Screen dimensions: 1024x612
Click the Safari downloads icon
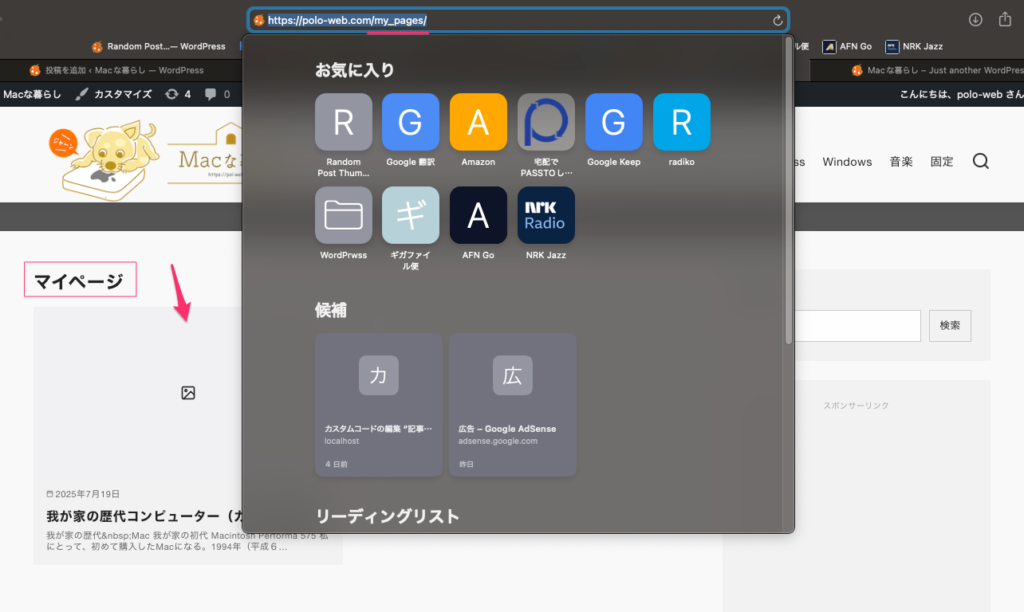tap(976, 20)
